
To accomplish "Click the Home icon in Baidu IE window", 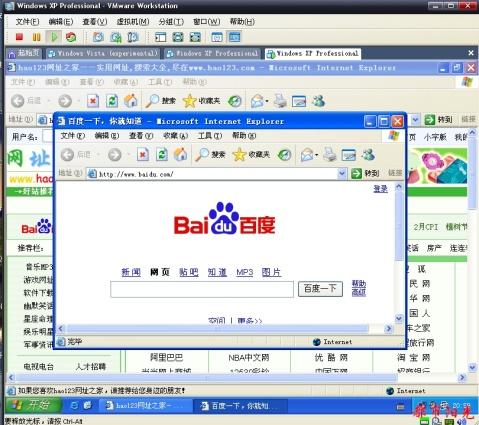I will pos(181,155).
